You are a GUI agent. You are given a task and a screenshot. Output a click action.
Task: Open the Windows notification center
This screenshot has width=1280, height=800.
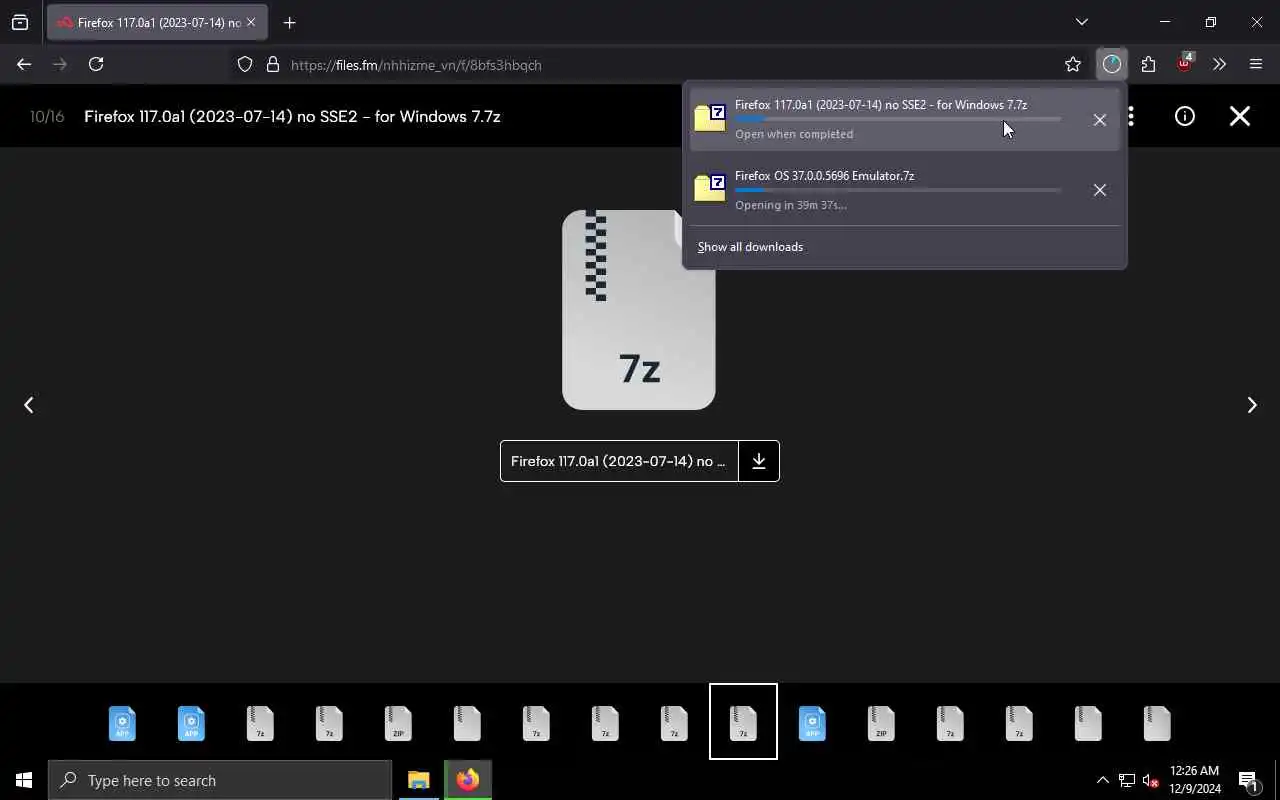tap(1249, 780)
